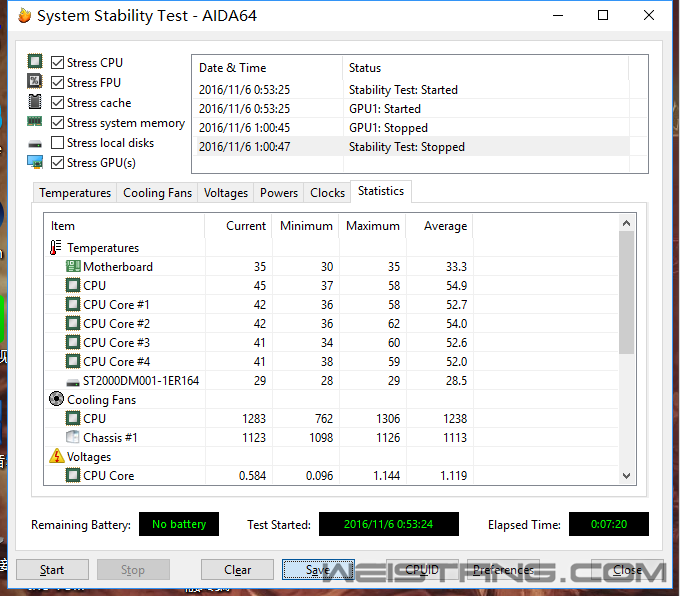The height and width of the screenshot is (596, 680).
Task: Click the CPU chip icon beside Stress CPU
Action: pos(35,61)
